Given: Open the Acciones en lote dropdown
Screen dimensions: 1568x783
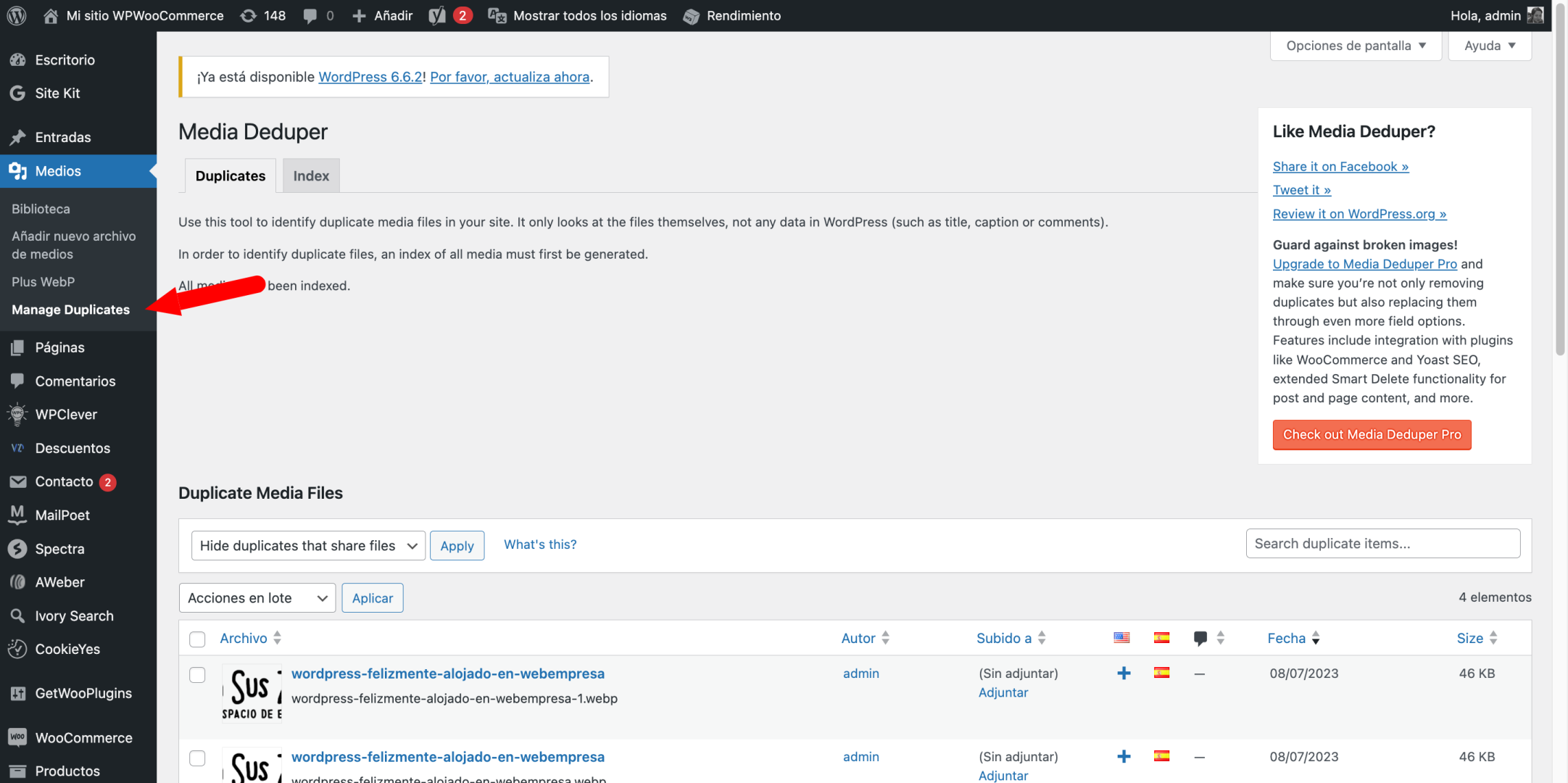Looking at the screenshot, I should coord(257,598).
